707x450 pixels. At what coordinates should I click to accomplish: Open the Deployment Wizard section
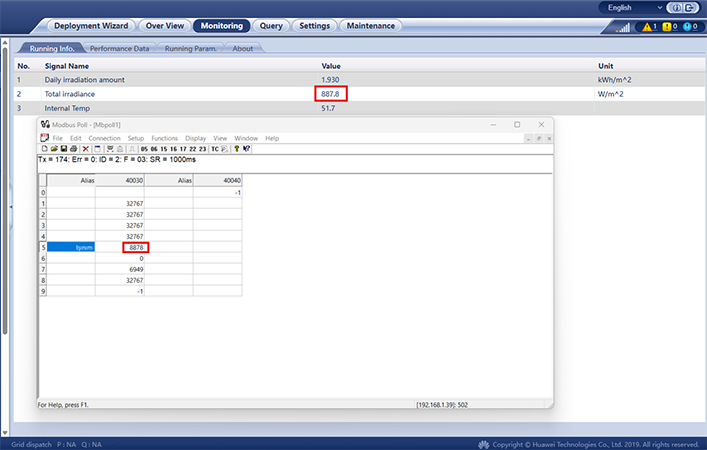tap(89, 26)
